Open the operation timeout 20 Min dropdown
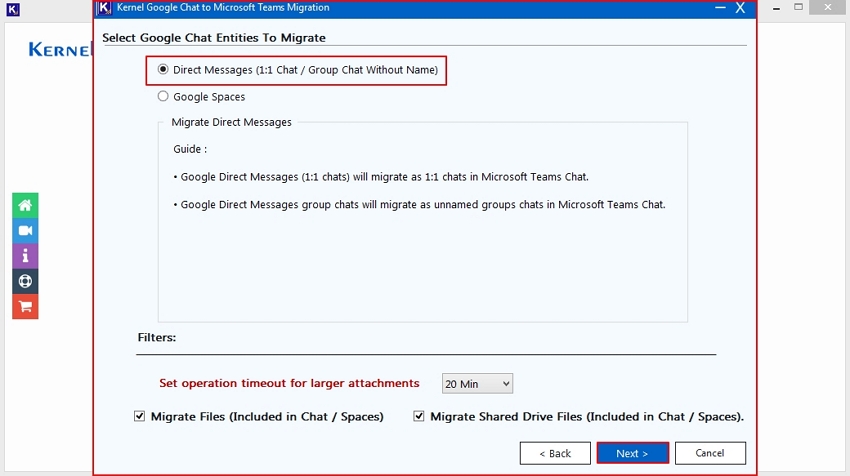This screenshot has height=476, width=850. (477, 384)
